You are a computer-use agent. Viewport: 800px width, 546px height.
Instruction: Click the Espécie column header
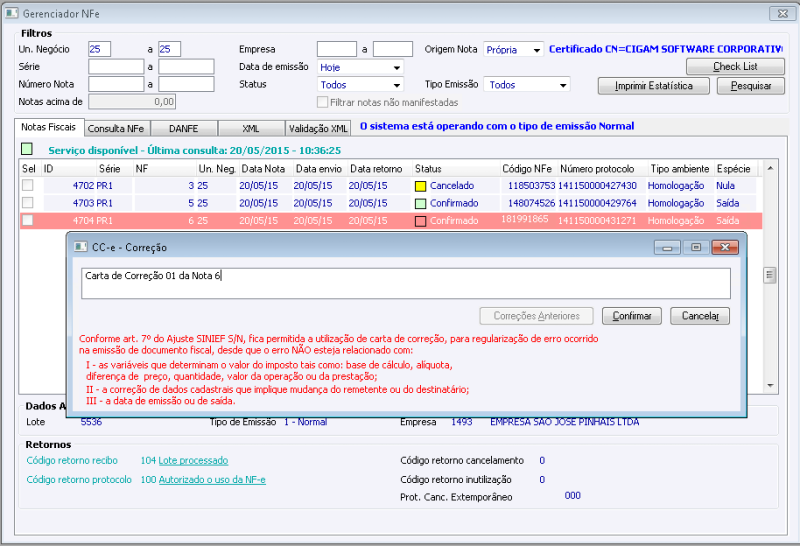pos(733,169)
